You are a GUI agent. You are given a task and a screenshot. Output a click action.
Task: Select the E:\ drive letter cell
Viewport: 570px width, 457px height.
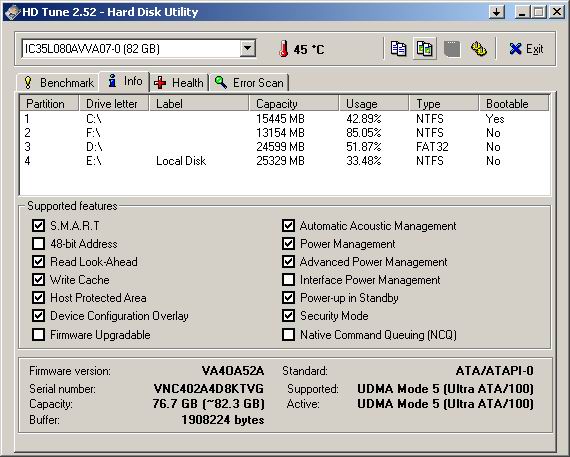pos(93,161)
